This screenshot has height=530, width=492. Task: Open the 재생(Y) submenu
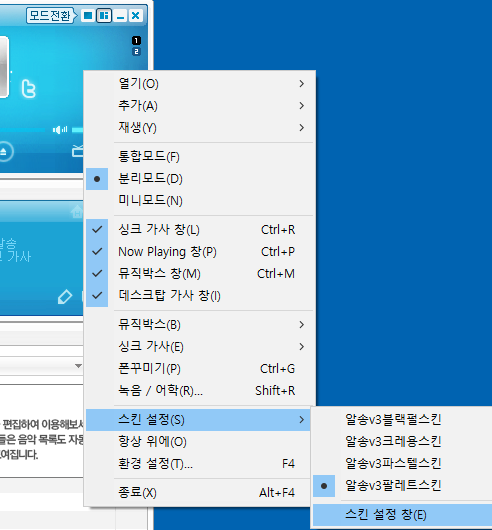coord(199,127)
